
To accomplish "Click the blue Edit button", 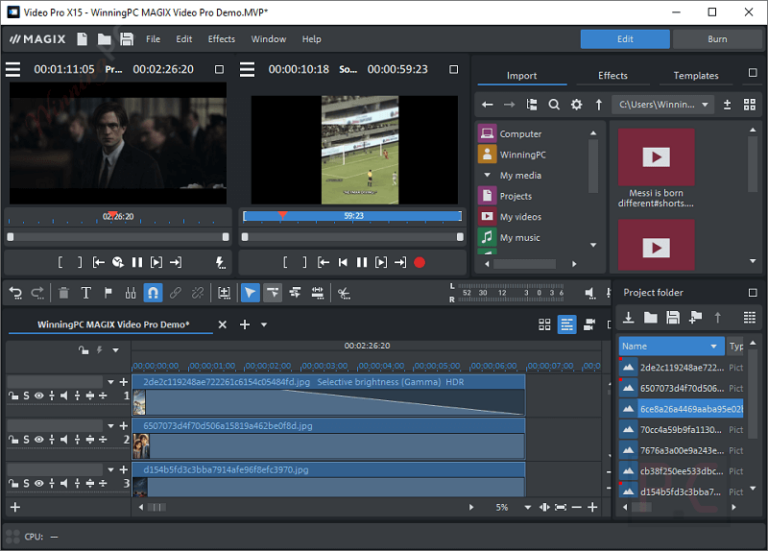I will (x=625, y=39).
